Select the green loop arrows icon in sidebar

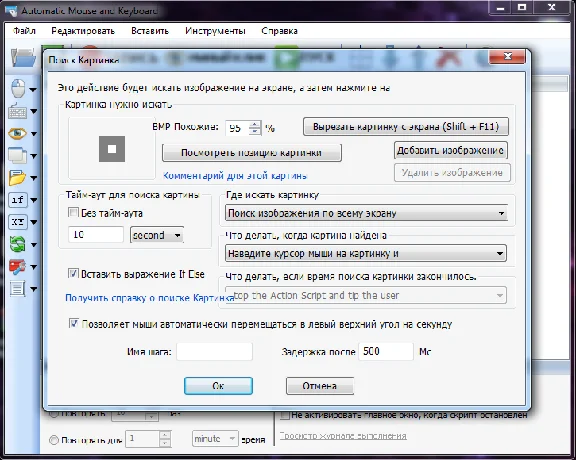(17, 244)
